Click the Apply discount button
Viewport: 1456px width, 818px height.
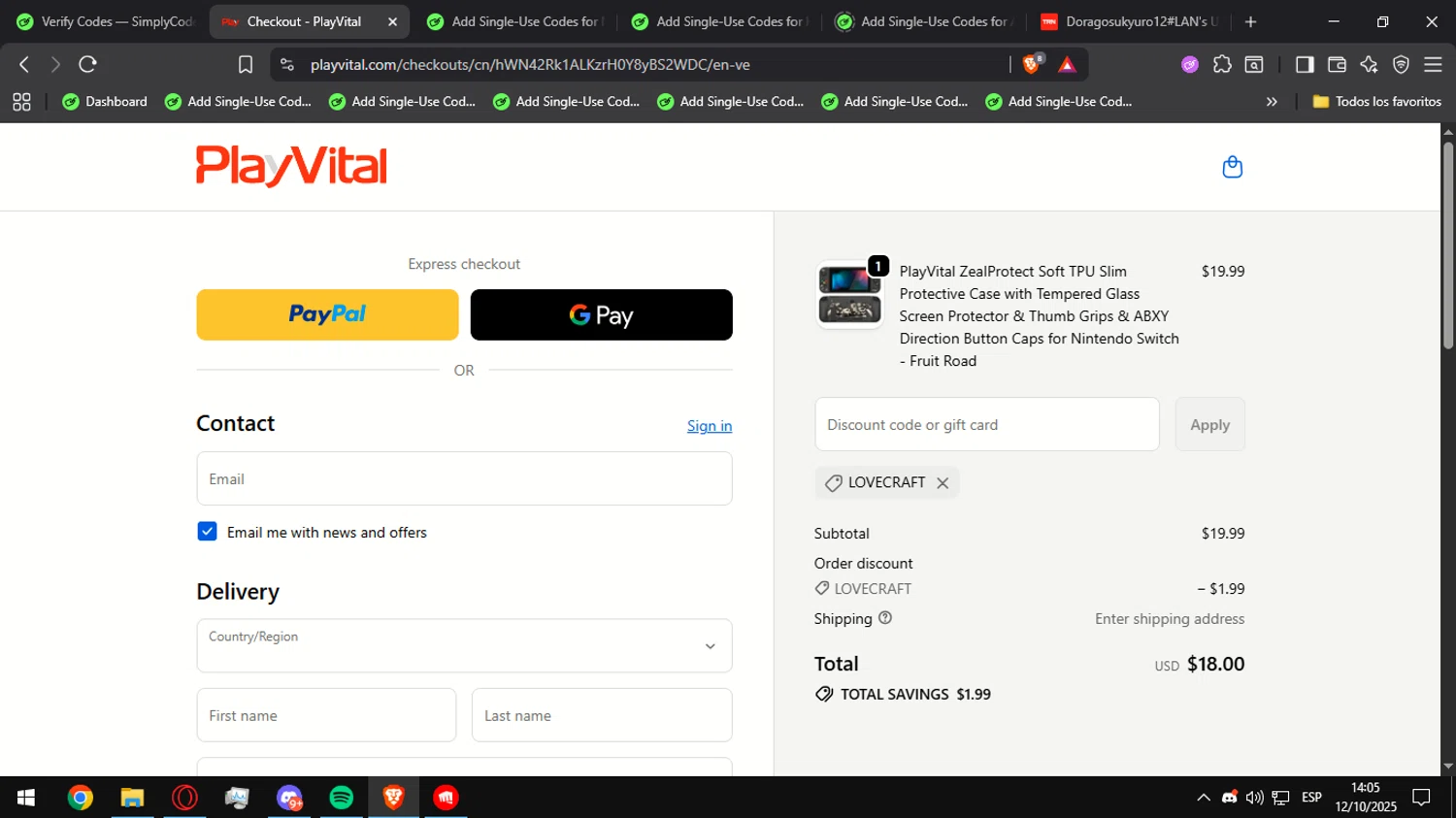[1209, 424]
